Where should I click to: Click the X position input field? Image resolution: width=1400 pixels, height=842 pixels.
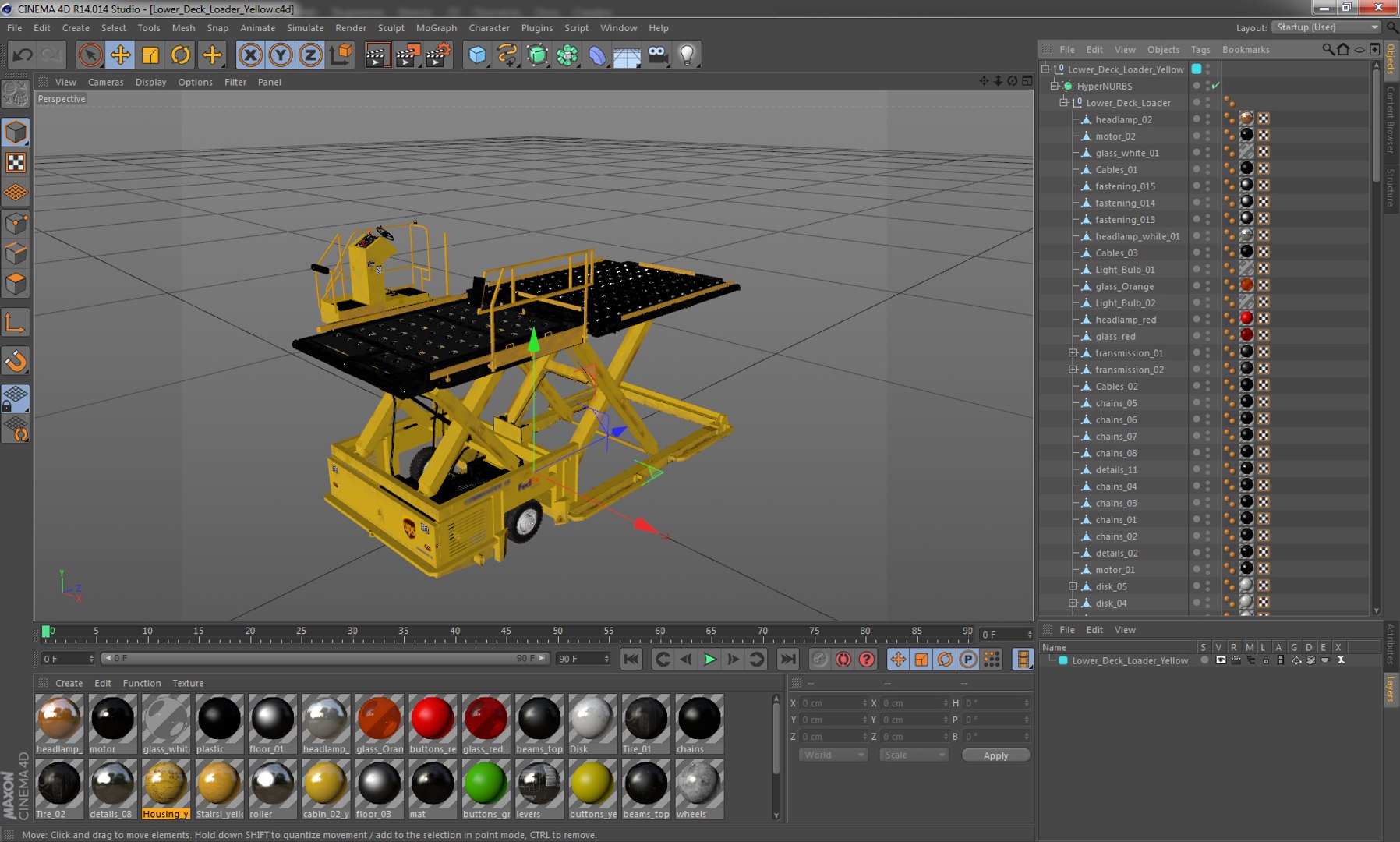pyautogui.click(x=833, y=703)
